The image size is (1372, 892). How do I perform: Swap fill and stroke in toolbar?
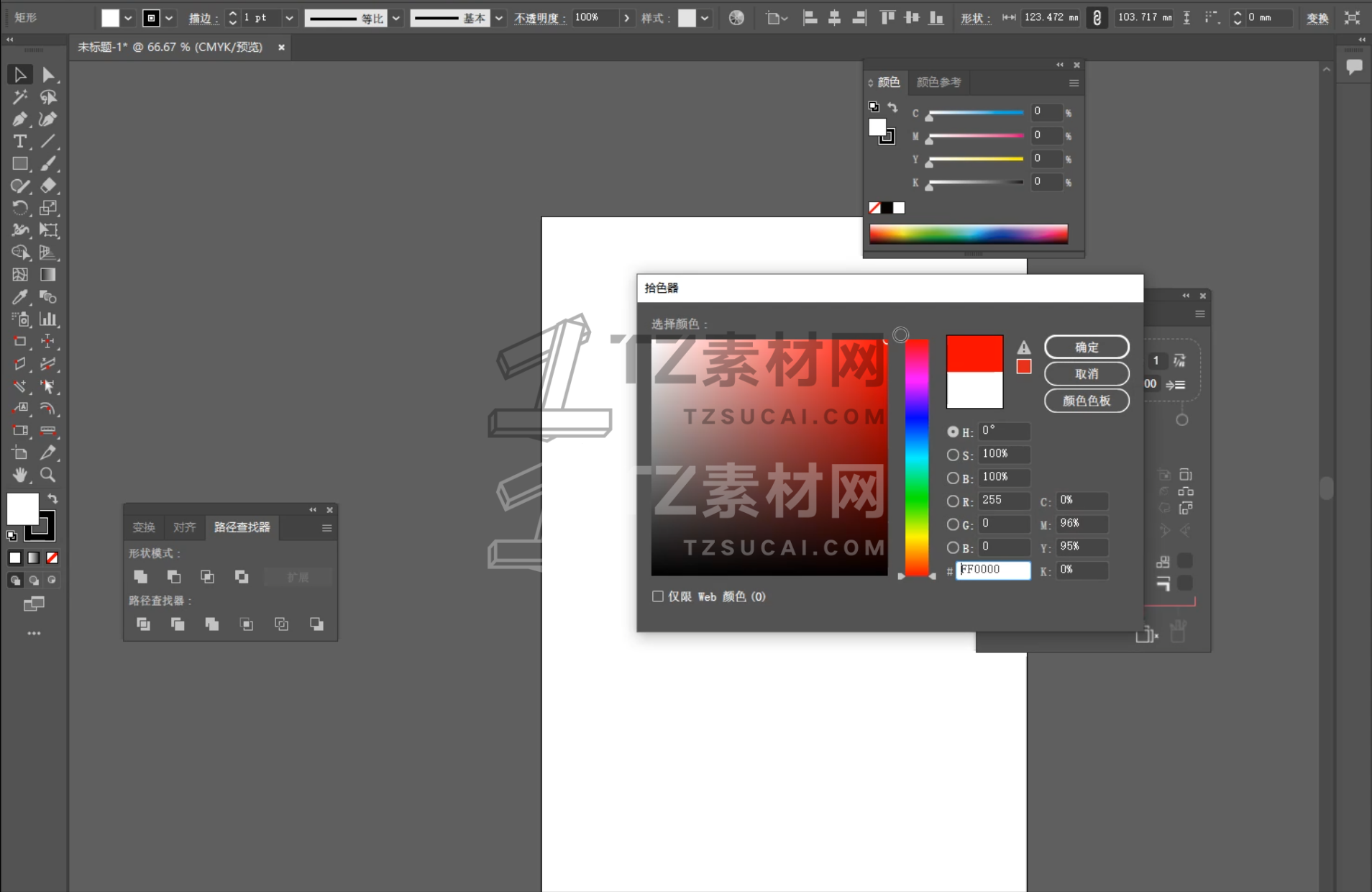[52, 498]
